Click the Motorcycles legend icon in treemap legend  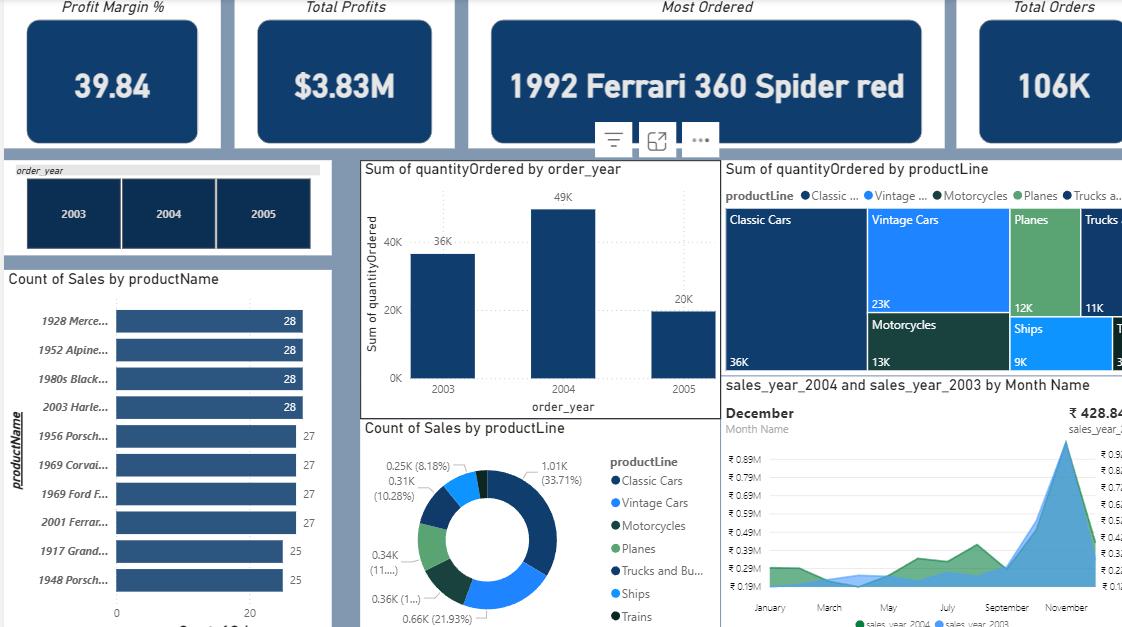pos(936,196)
